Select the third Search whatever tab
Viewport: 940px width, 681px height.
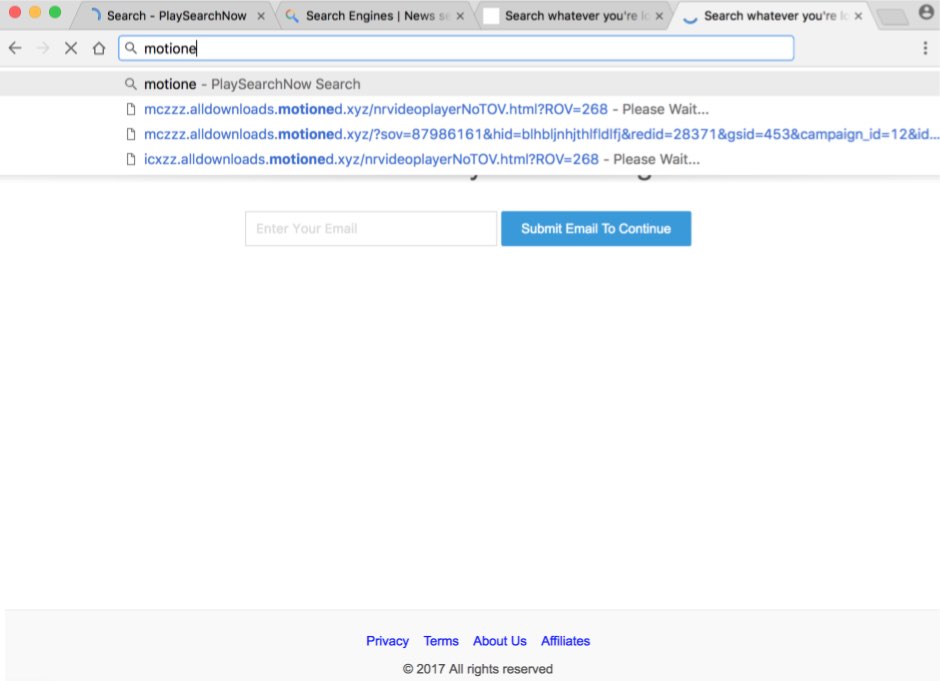click(x=568, y=16)
